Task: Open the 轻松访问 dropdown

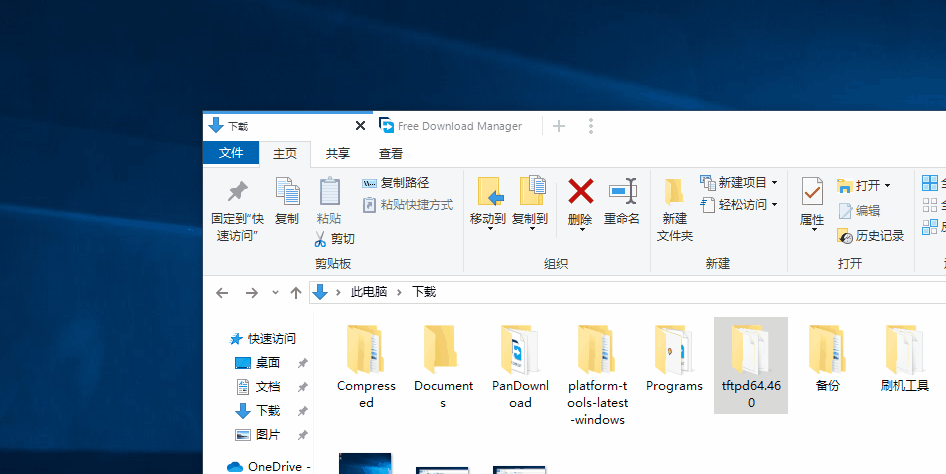Action: [x=739, y=205]
